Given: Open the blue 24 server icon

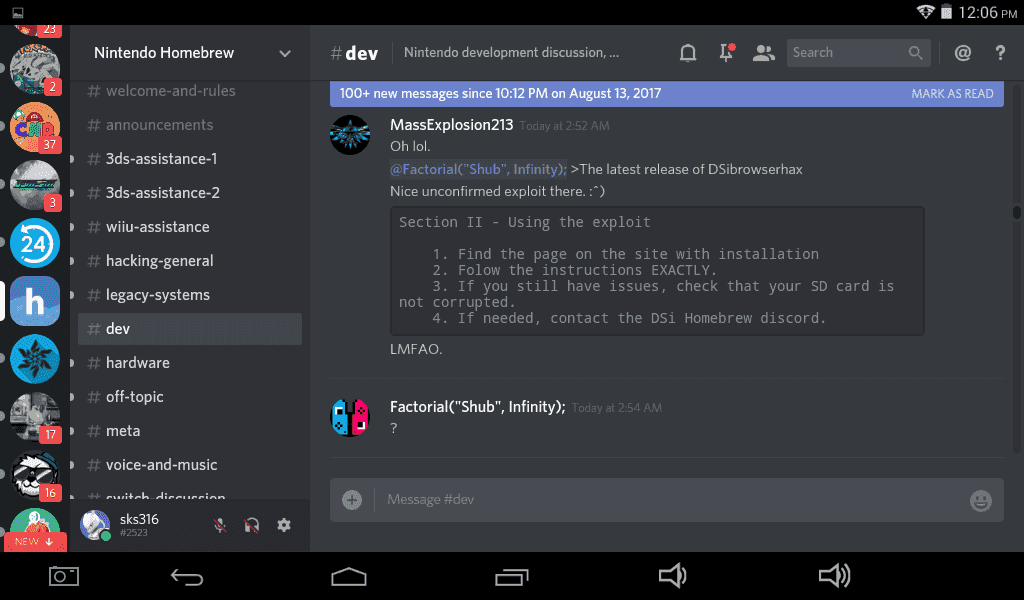Looking at the screenshot, I should click(x=35, y=243).
